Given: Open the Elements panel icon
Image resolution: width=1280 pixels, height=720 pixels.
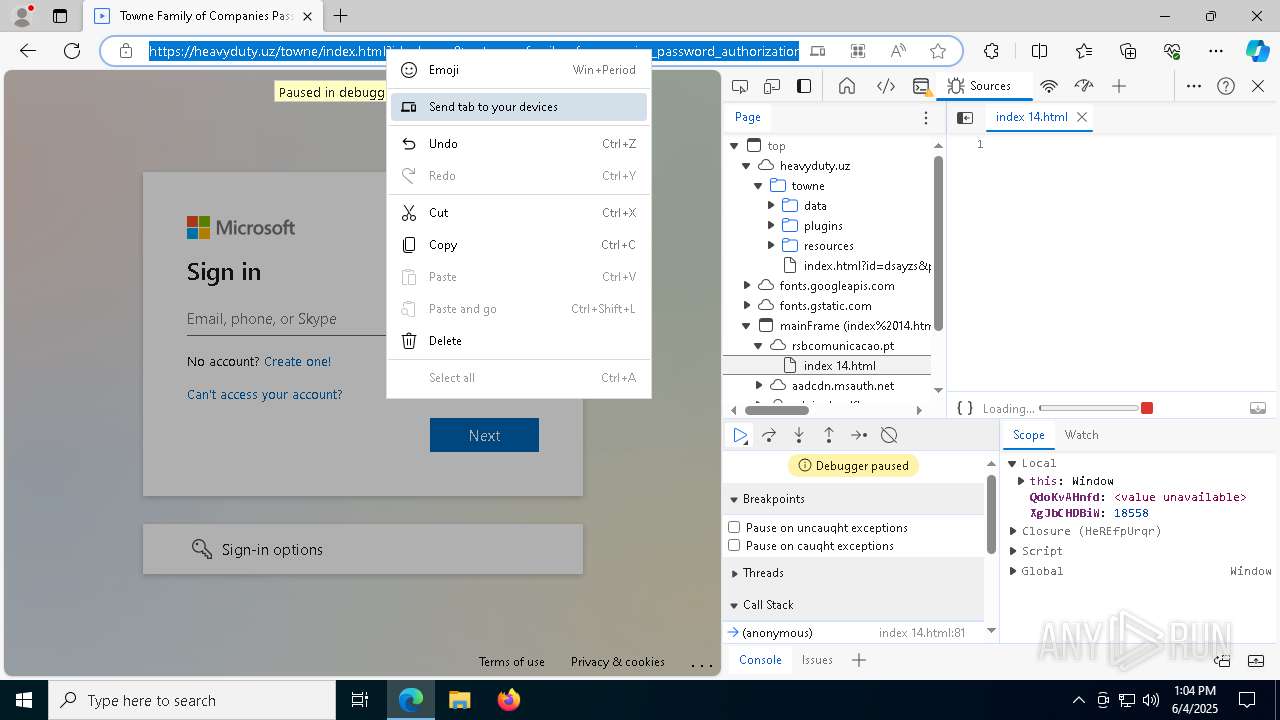Looking at the screenshot, I should pos(886,86).
